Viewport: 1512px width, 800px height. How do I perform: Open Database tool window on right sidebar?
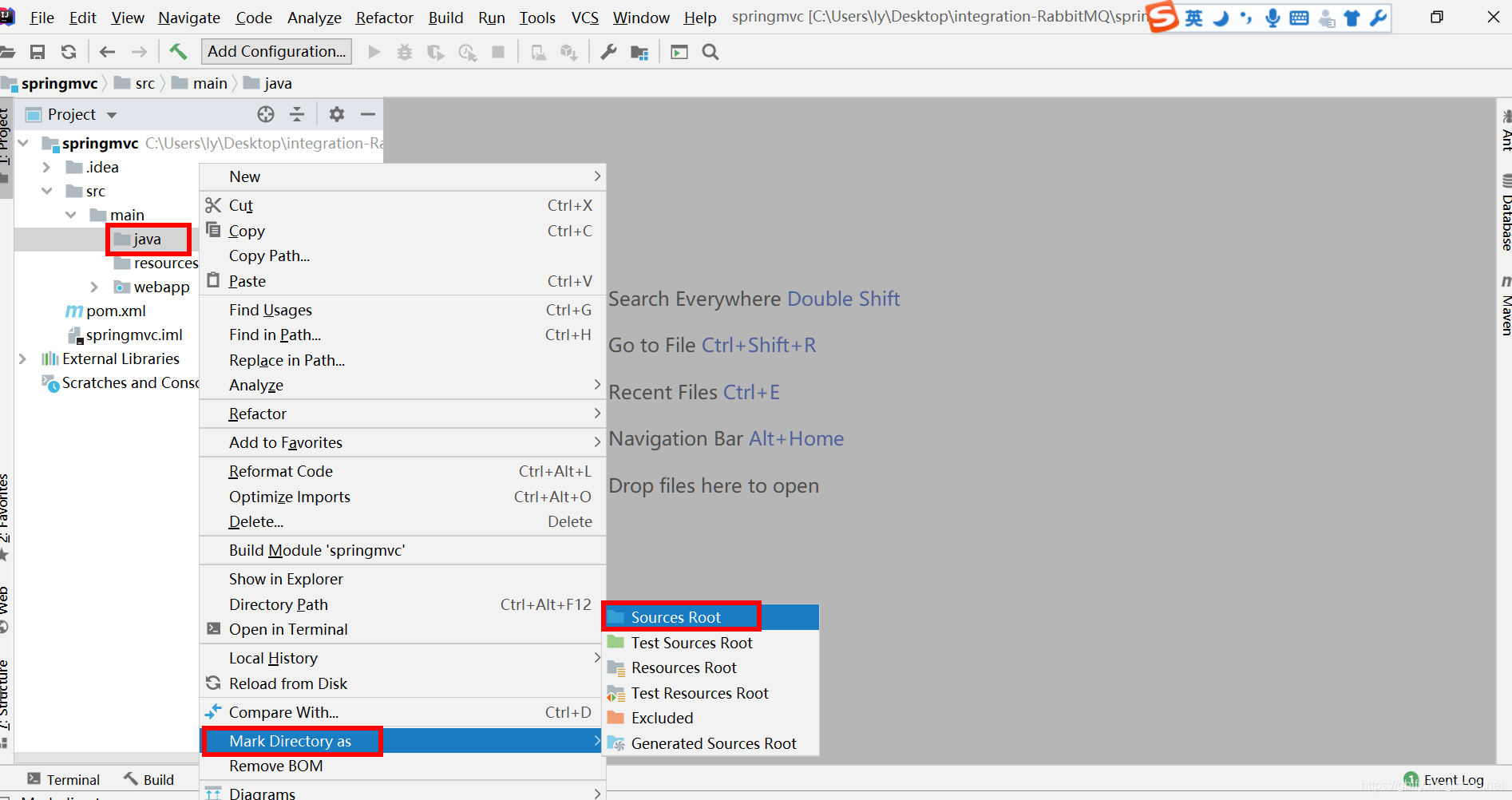(x=1505, y=212)
